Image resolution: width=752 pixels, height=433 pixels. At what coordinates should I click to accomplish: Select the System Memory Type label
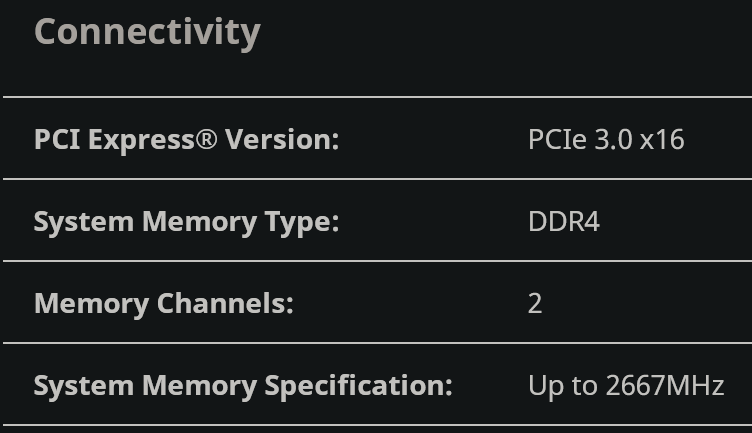(x=187, y=222)
